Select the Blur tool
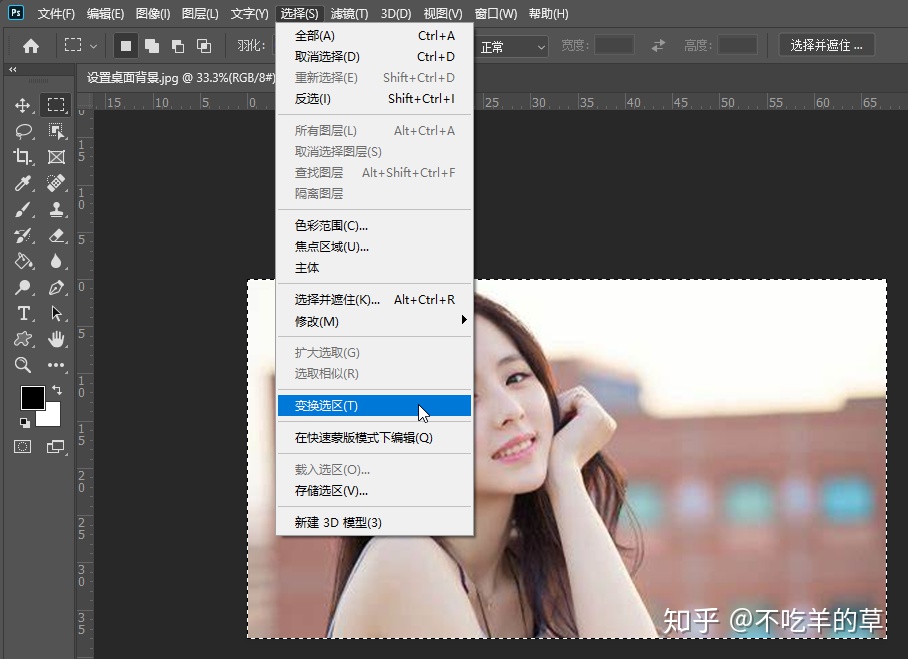 (x=56, y=261)
